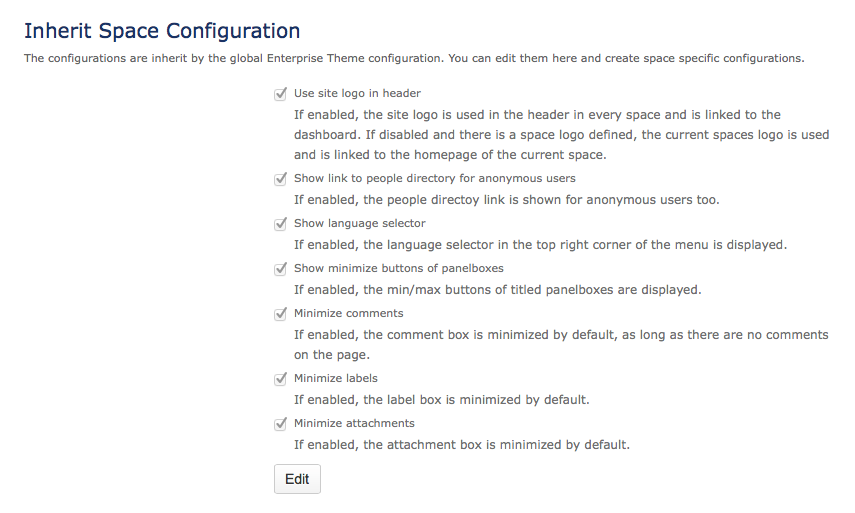Screen dimensions: 855x513
Task: Toggle the minimize buttons of panelboxes checkbox
Action: [x=281, y=269]
